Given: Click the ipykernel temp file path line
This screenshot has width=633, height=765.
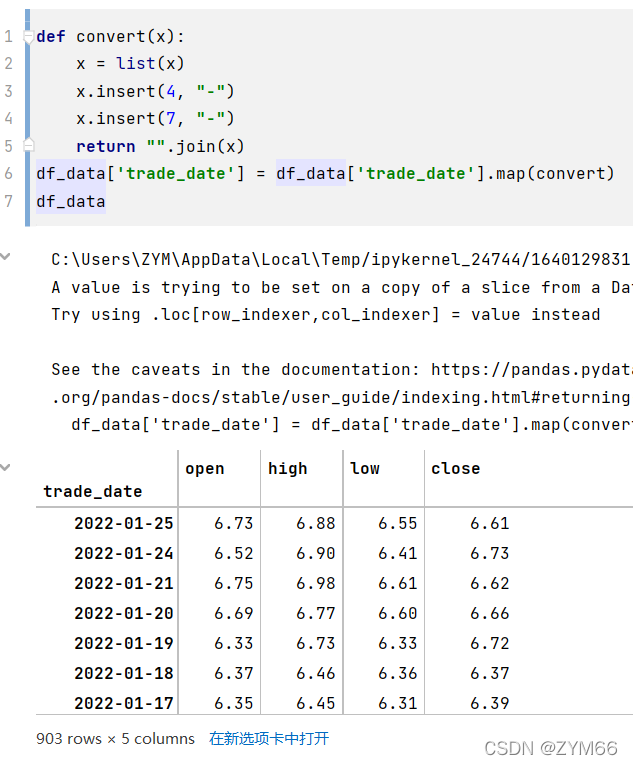Looking at the screenshot, I should (x=341, y=259).
